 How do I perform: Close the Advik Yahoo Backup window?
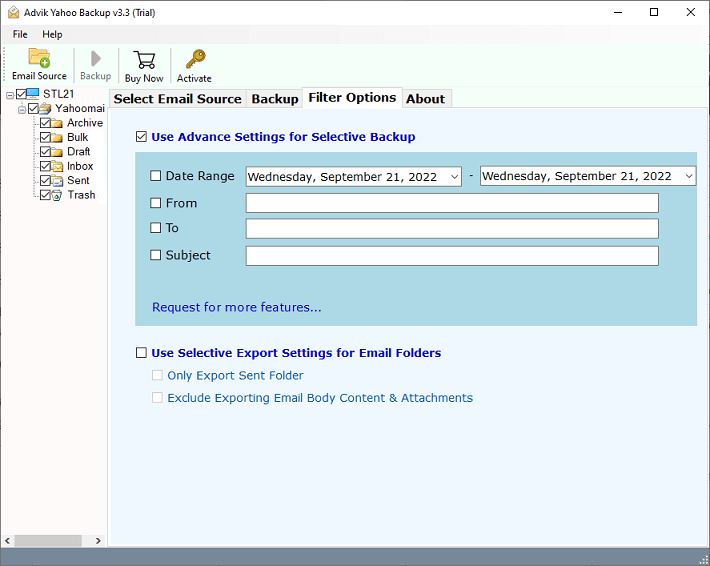point(691,12)
